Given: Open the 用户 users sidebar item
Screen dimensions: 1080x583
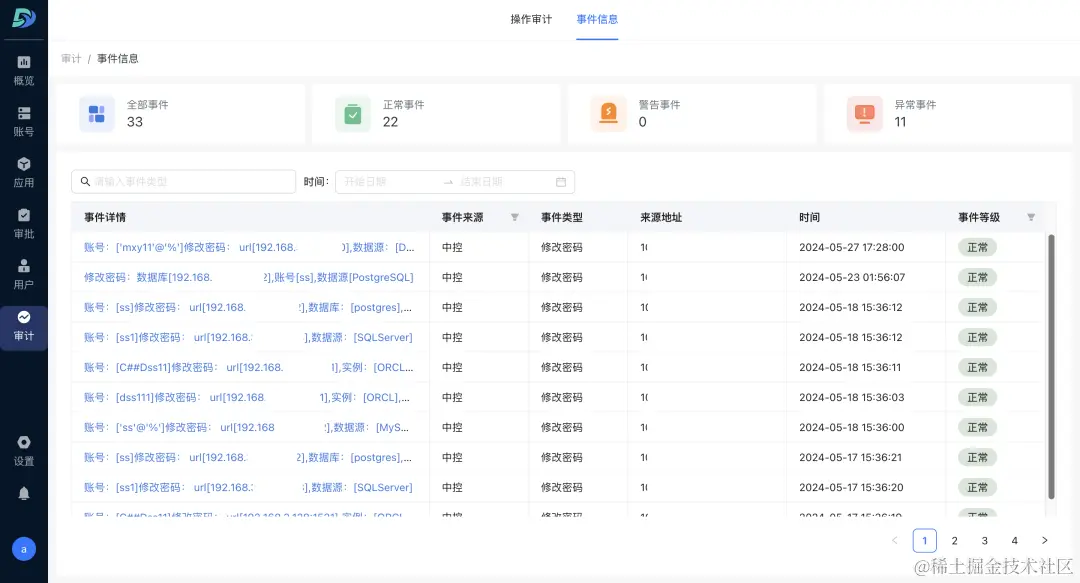Looking at the screenshot, I should click(23, 275).
